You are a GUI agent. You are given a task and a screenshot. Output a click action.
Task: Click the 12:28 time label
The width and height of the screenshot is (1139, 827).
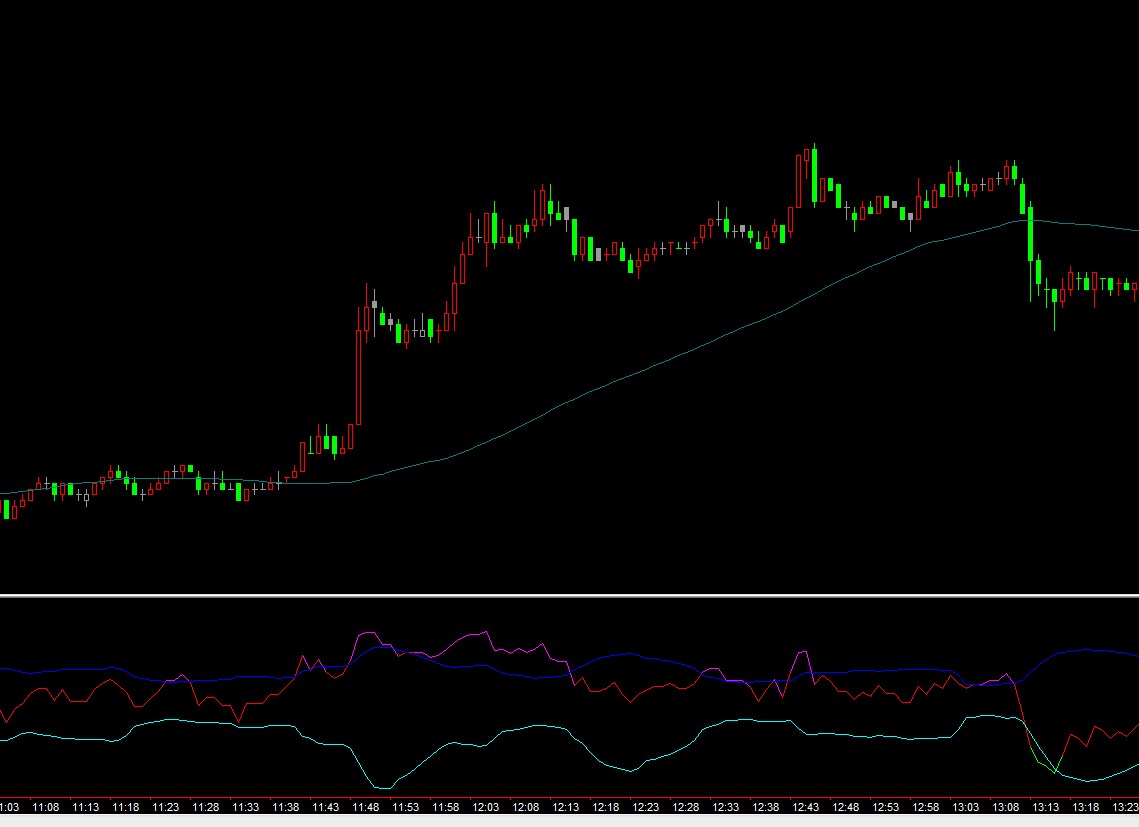(x=685, y=807)
